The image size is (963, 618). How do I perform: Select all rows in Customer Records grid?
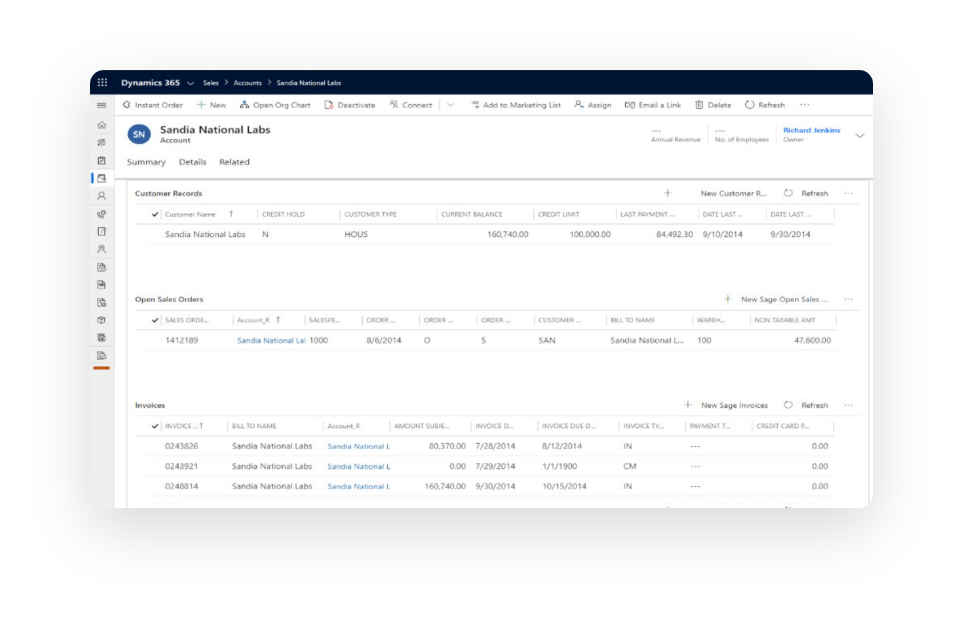pos(155,214)
